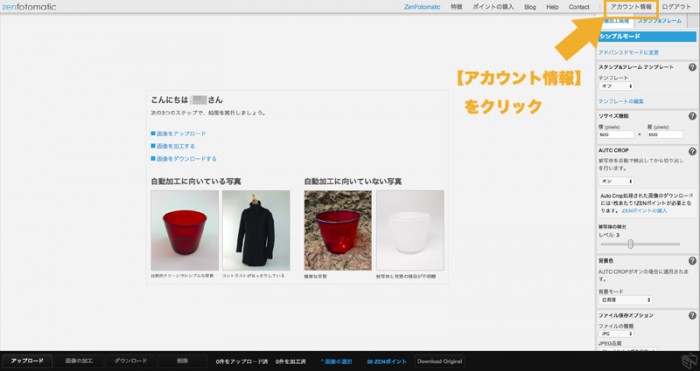Click the アップロード button in bottom bar
Viewport: 700px width, 371px height.
[27, 361]
